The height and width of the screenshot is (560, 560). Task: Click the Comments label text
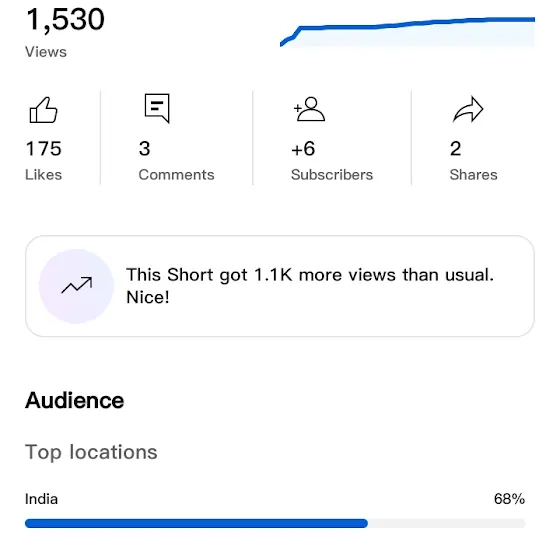[176, 175]
